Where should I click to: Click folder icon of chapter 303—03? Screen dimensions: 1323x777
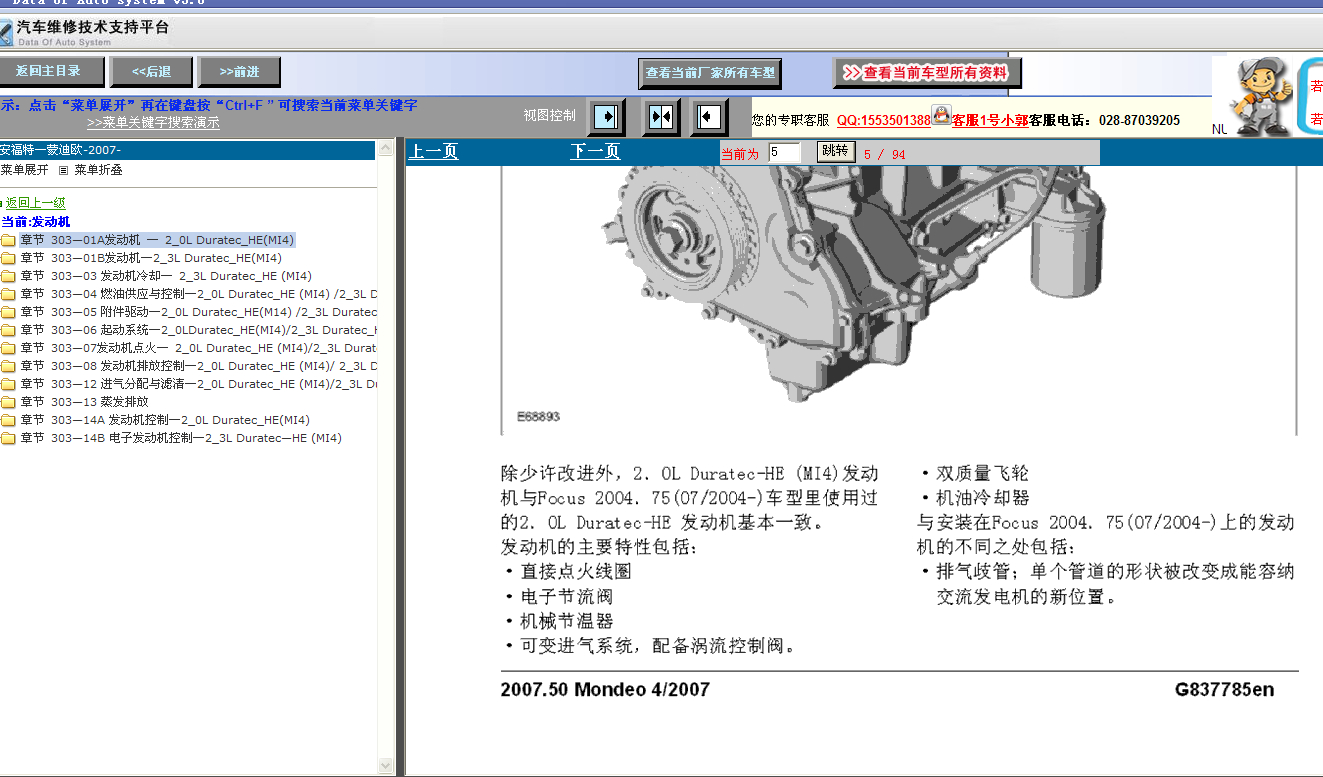[x=8, y=276]
